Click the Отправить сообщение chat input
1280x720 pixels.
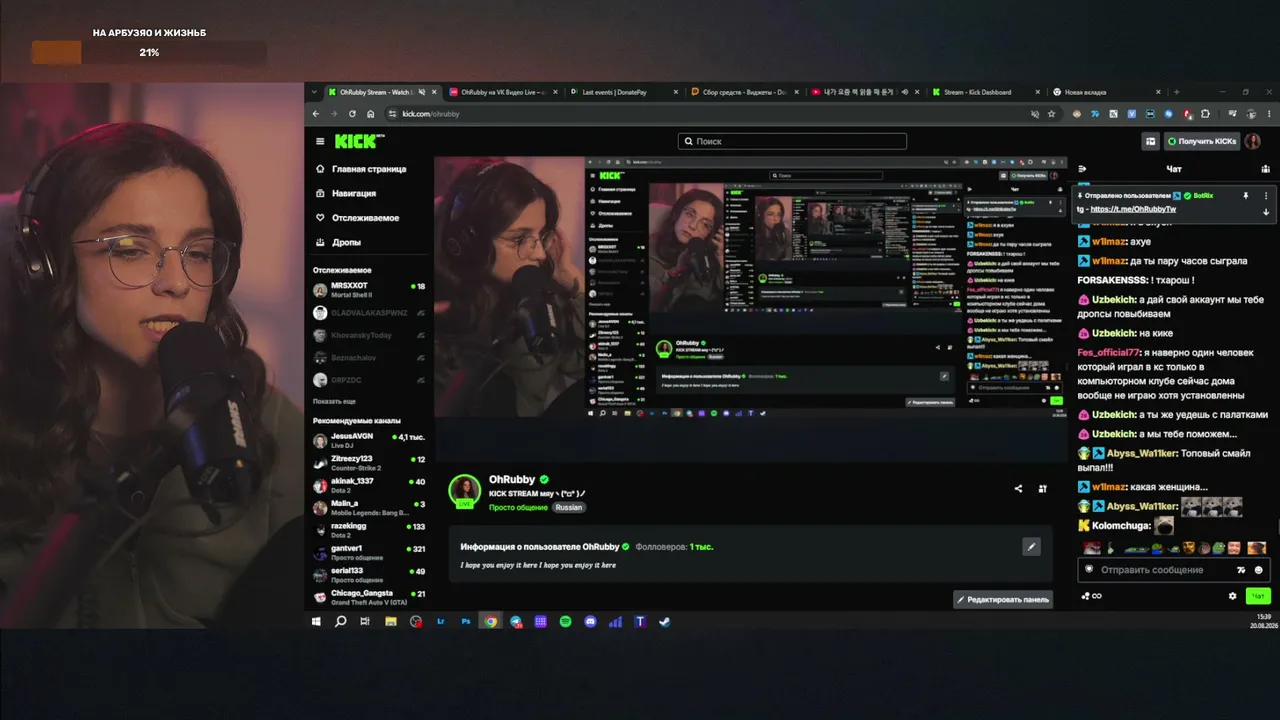tap(1175, 570)
